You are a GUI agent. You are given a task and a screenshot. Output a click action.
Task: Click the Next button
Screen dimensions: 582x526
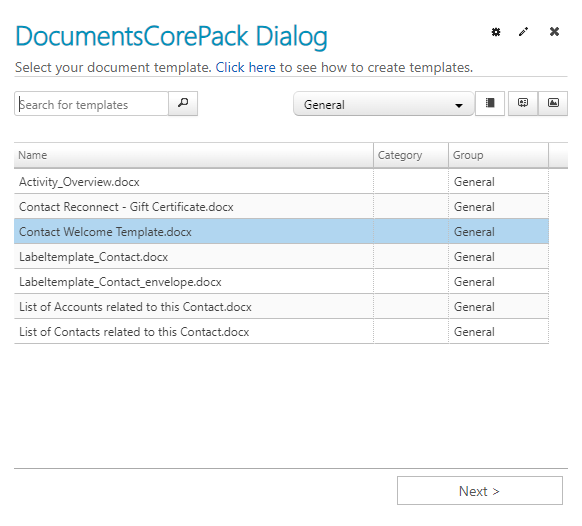coord(480,491)
